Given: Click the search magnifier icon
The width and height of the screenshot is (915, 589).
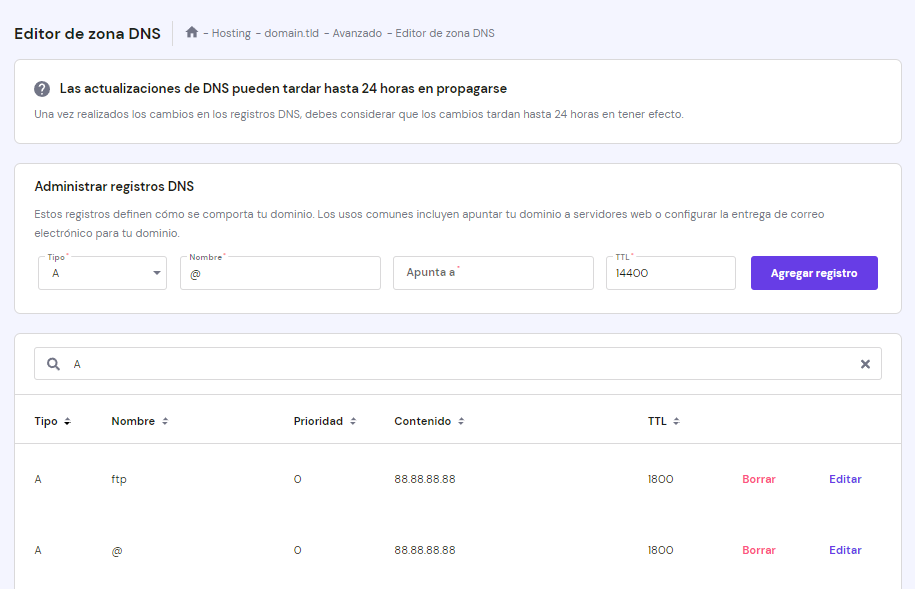Looking at the screenshot, I should 53,364.
